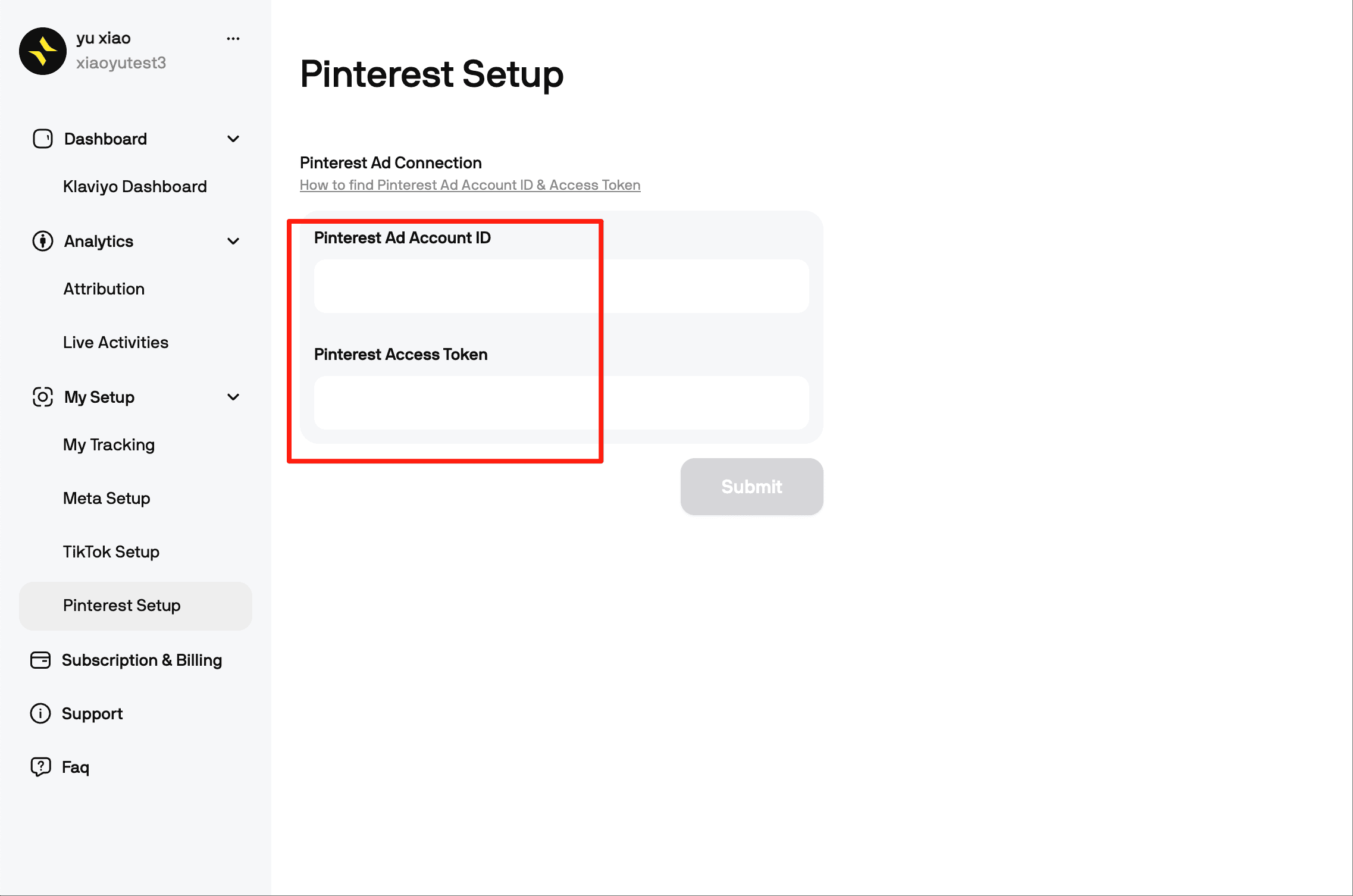Open the My Tracking page
The image size is (1353, 896).
click(x=108, y=444)
